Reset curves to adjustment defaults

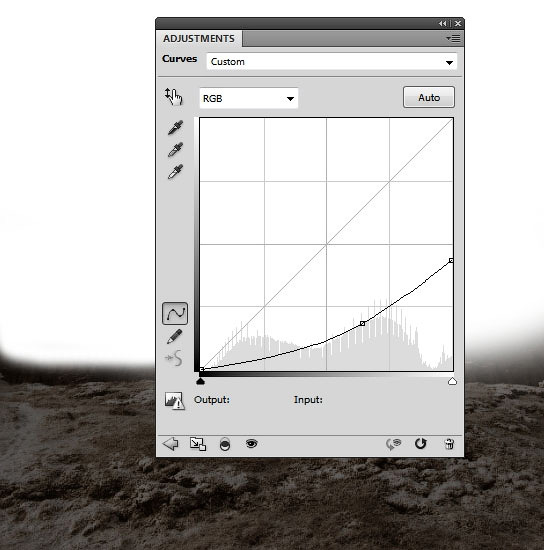420,444
